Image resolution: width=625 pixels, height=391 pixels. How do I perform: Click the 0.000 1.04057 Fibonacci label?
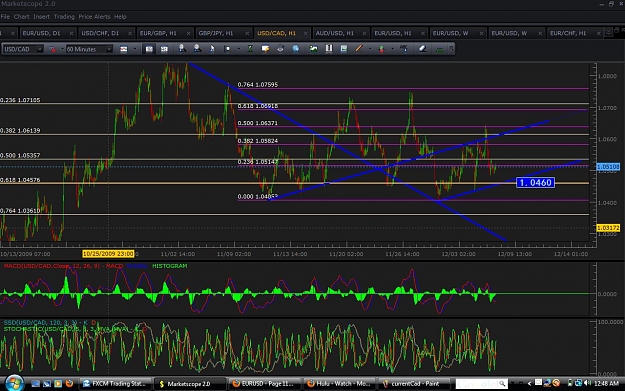[257, 196]
